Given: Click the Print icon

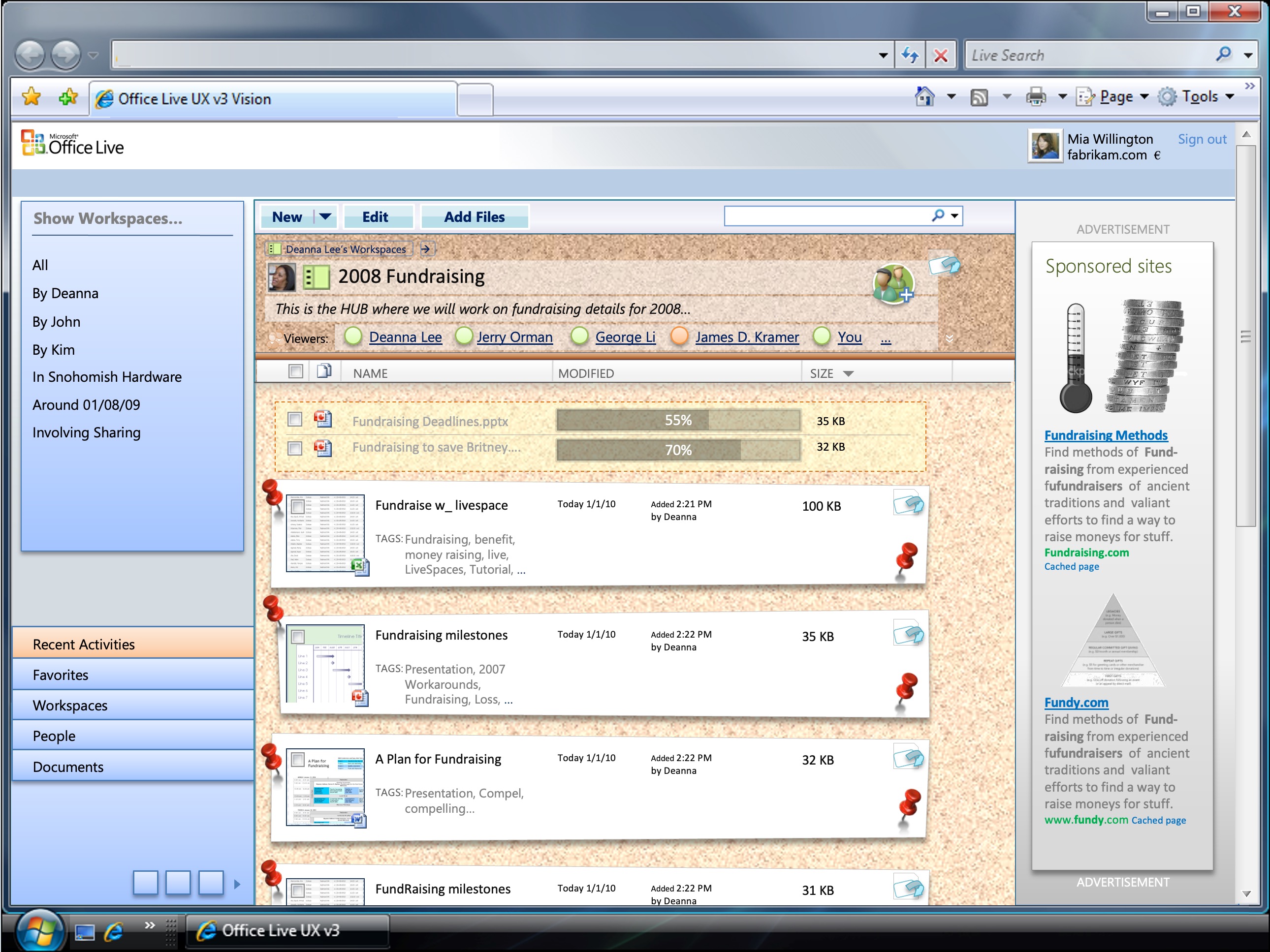Looking at the screenshot, I should click(1036, 96).
